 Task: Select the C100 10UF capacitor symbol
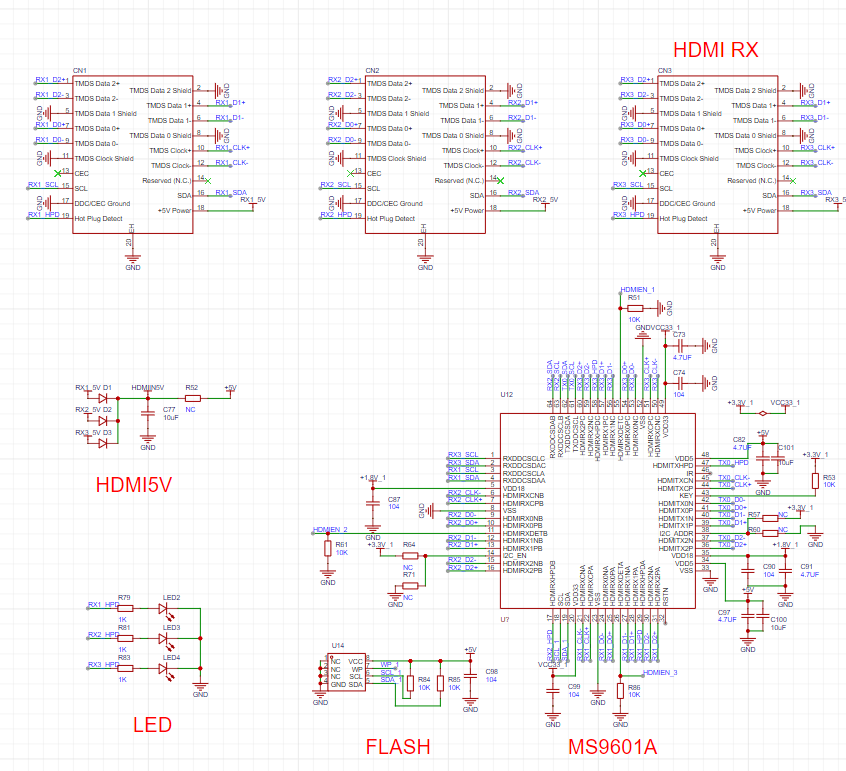point(763,616)
